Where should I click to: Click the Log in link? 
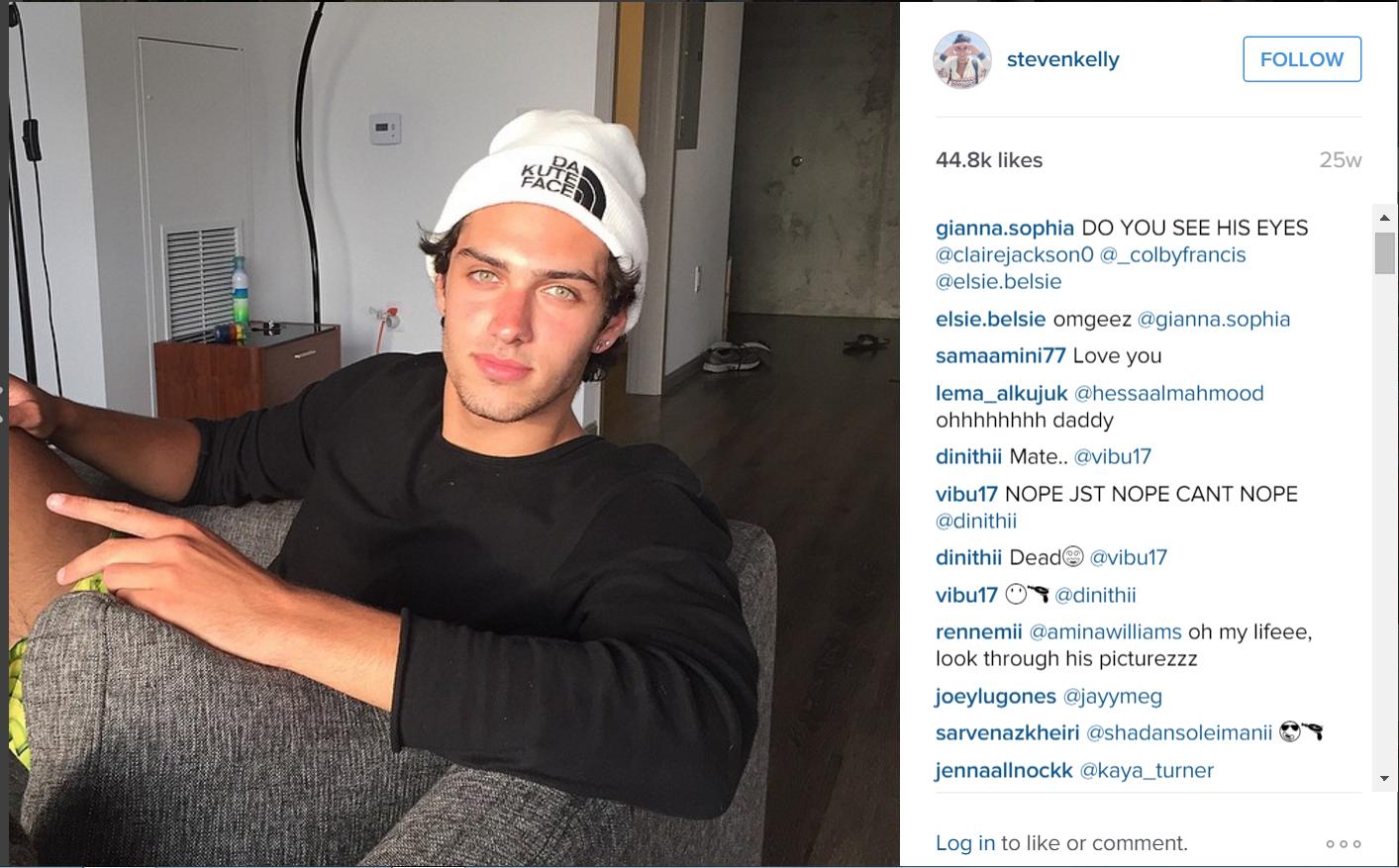pos(965,843)
